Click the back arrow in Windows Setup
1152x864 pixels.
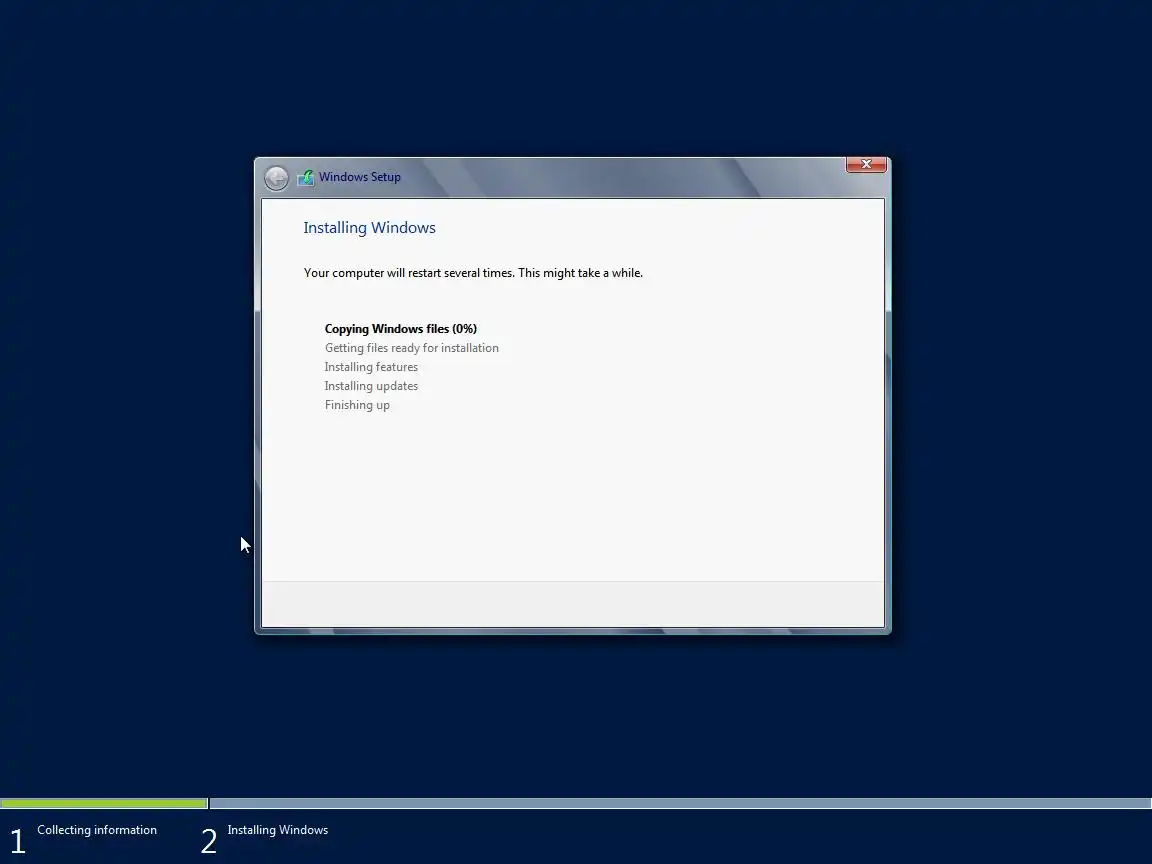coord(276,178)
